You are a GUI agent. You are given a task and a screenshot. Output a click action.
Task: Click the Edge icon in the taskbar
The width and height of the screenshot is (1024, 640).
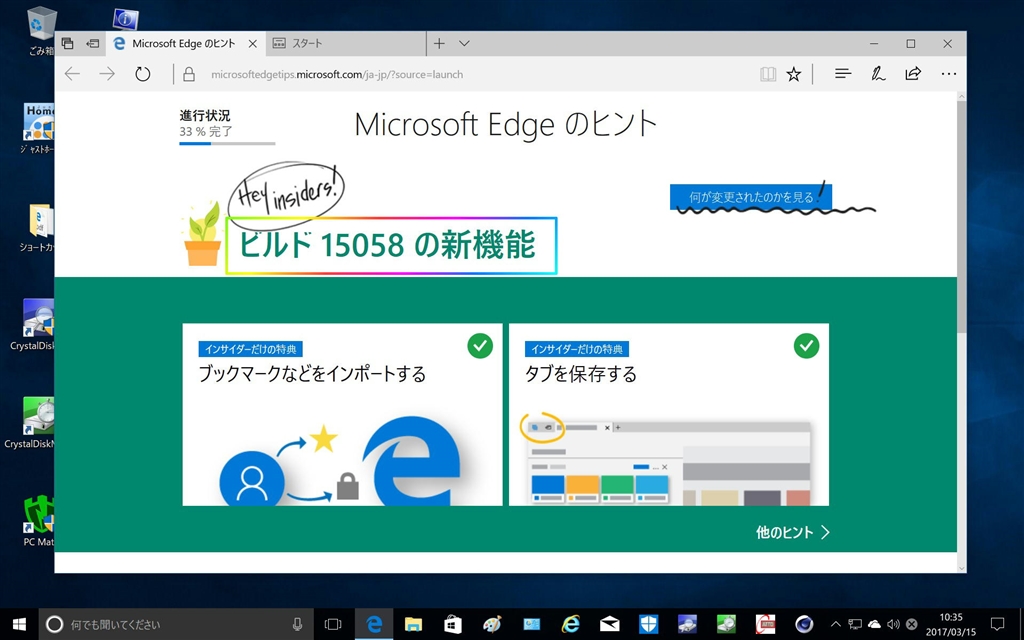click(374, 624)
